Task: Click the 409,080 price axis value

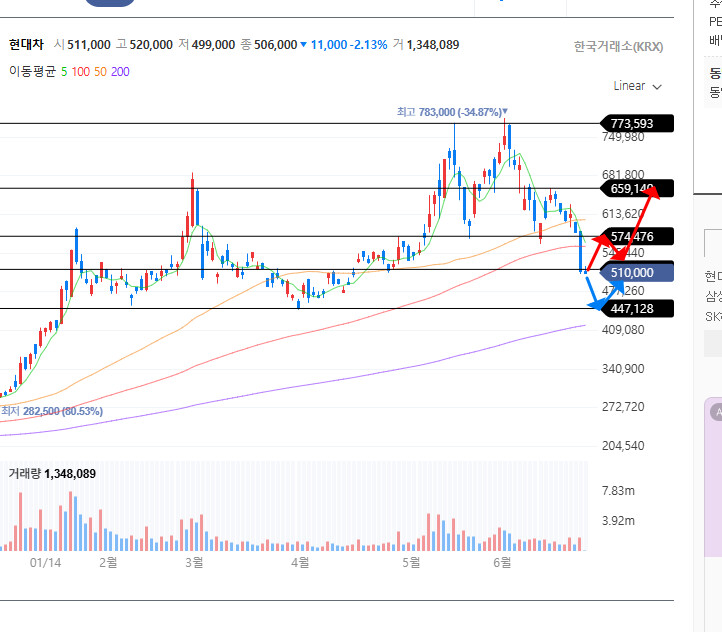Action: tap(623, 330)
